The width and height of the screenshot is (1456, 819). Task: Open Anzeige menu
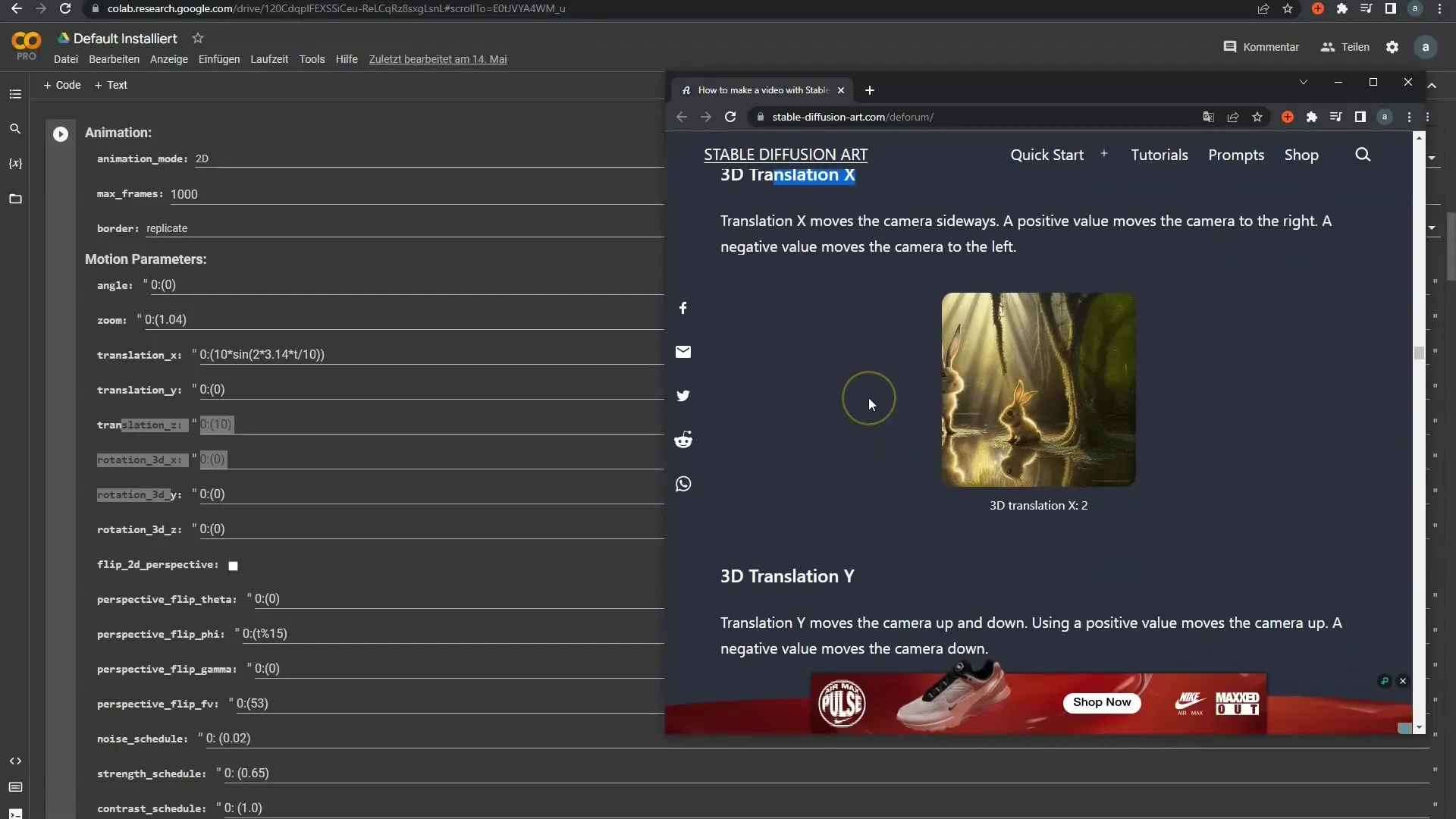[x=169, y=59]
